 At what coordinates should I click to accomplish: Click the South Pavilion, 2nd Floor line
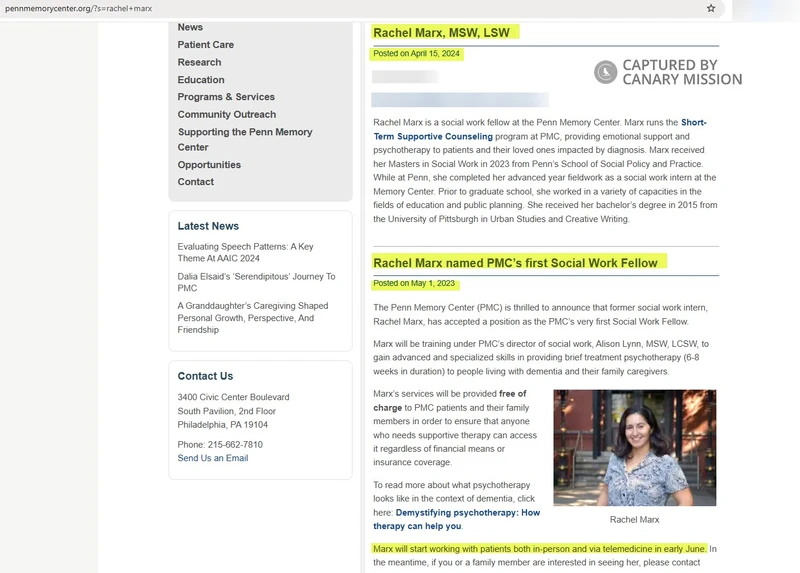pyautogui.click(x=227, y=411)
